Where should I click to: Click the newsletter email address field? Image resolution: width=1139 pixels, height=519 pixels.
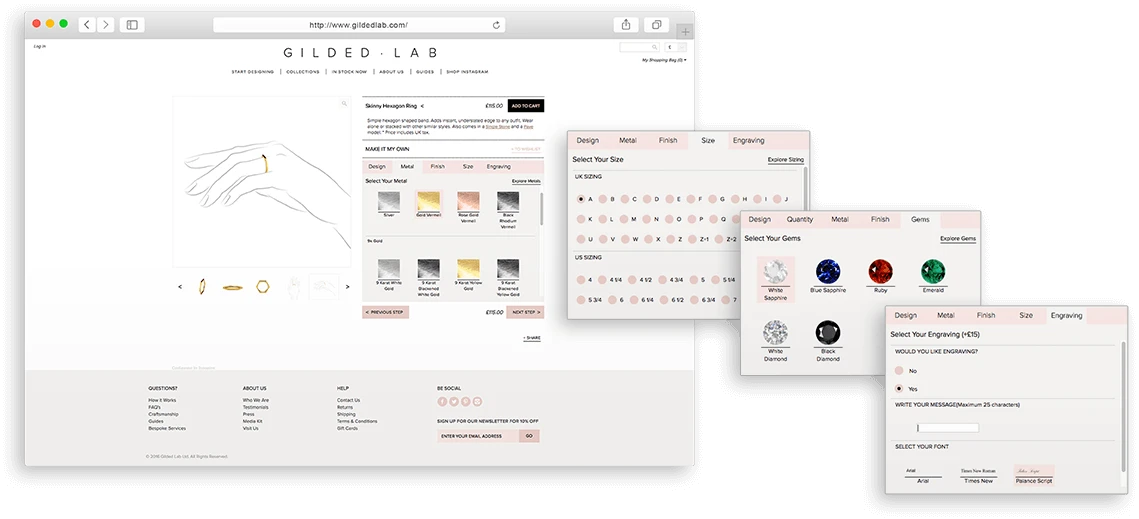pyautogui.click(x=477, y=436)
